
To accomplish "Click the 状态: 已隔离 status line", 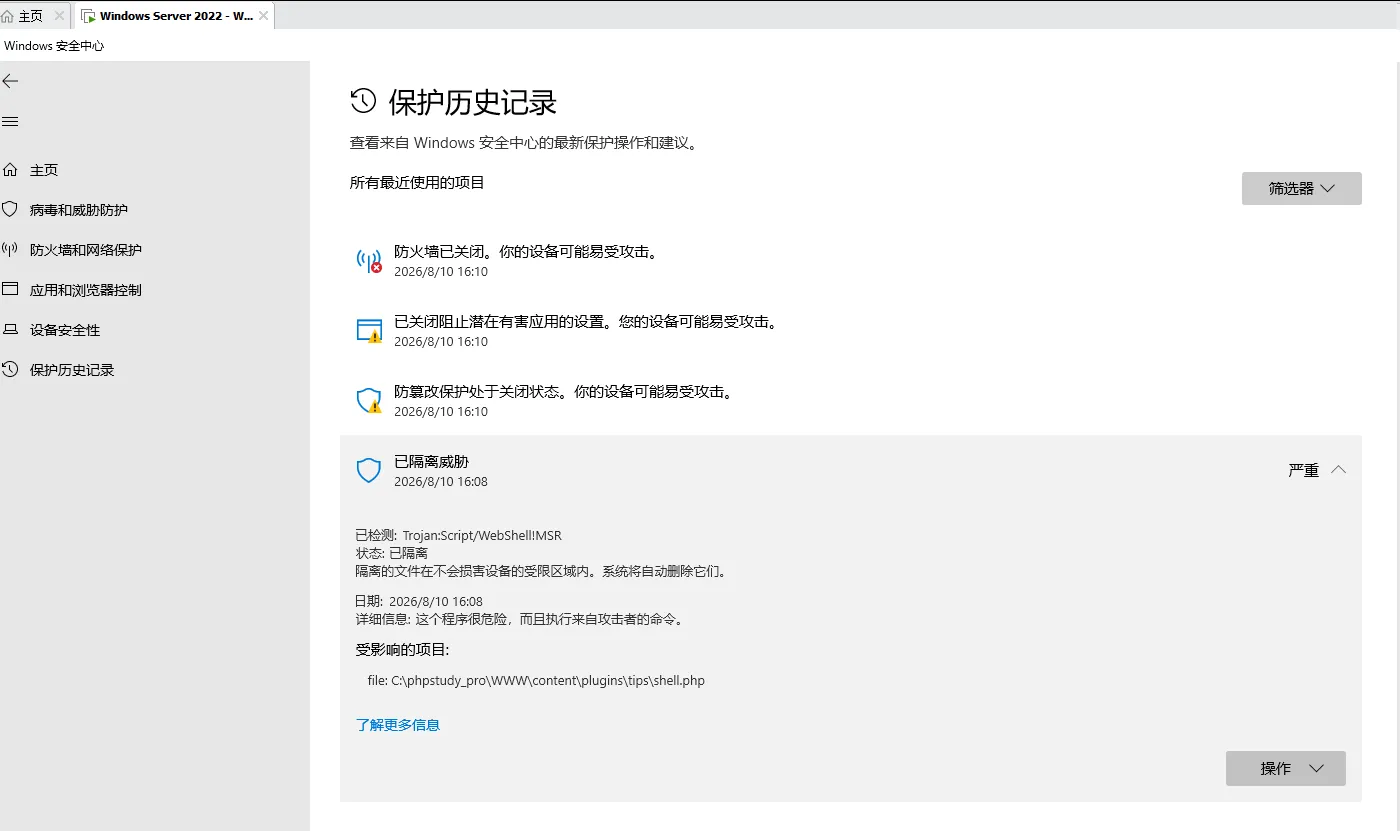I will [392, 553].
